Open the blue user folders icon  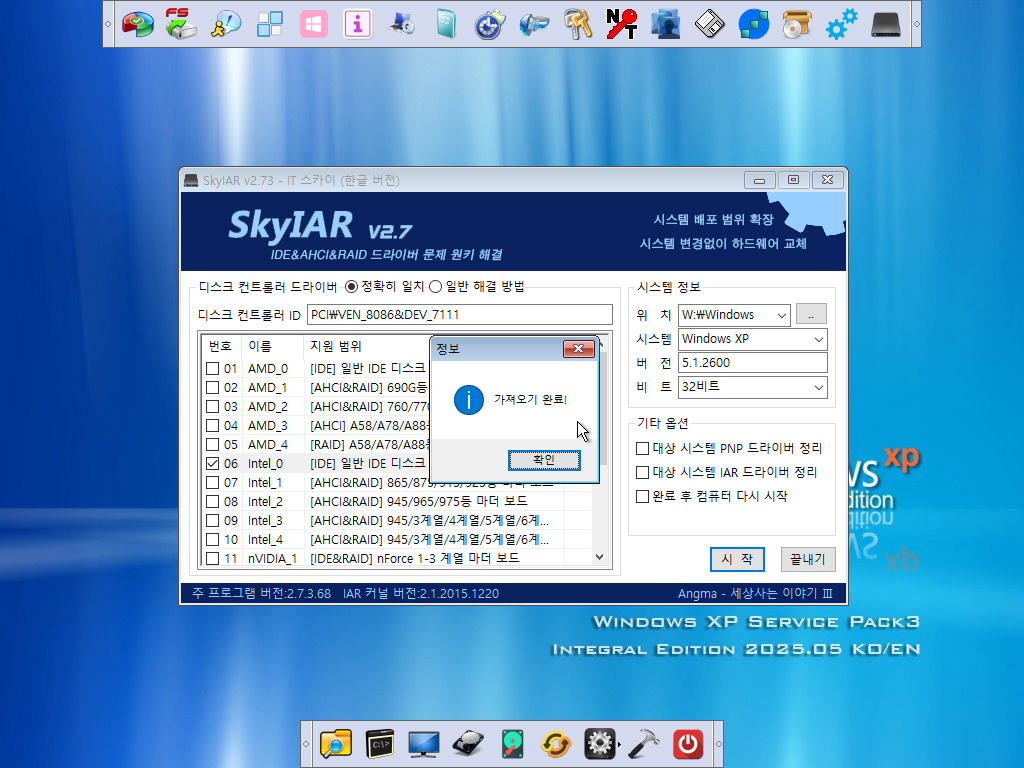(x=665, y=24)
